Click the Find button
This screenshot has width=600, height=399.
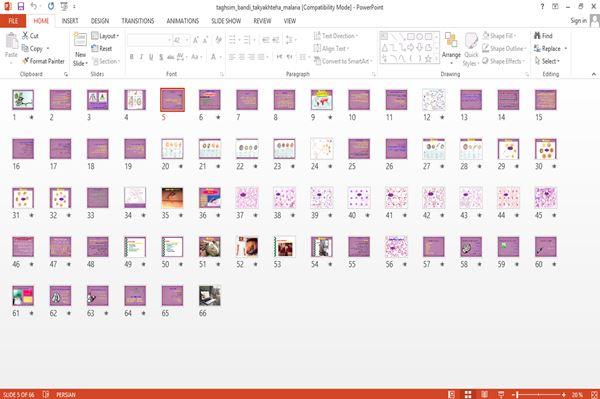[x=543, y=36]
